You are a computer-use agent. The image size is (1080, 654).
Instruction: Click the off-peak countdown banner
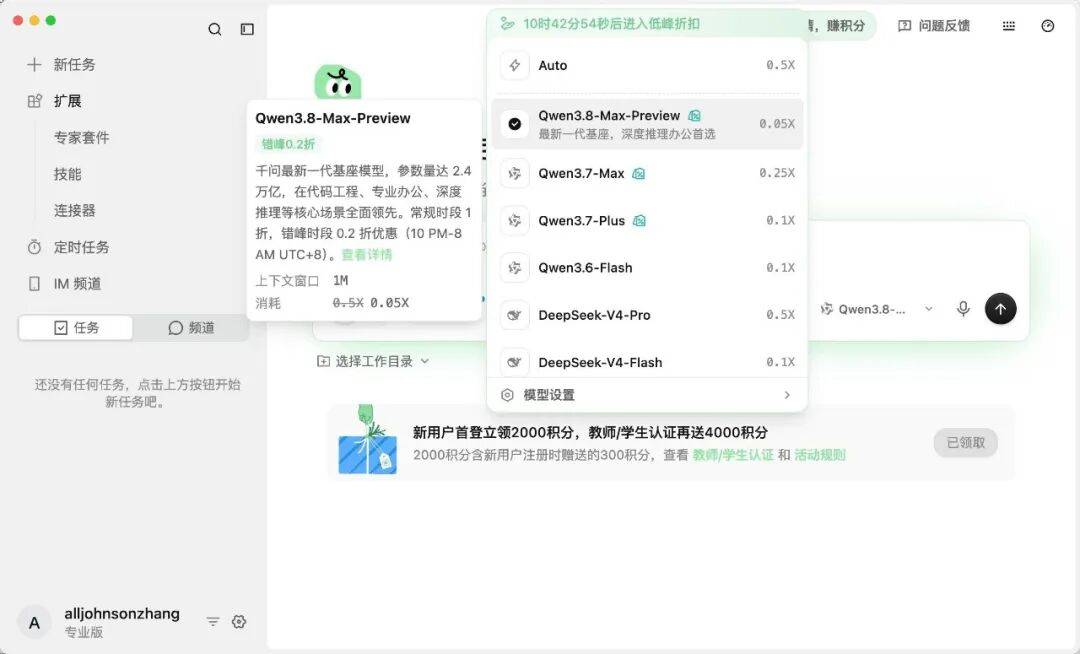(647, 24)
